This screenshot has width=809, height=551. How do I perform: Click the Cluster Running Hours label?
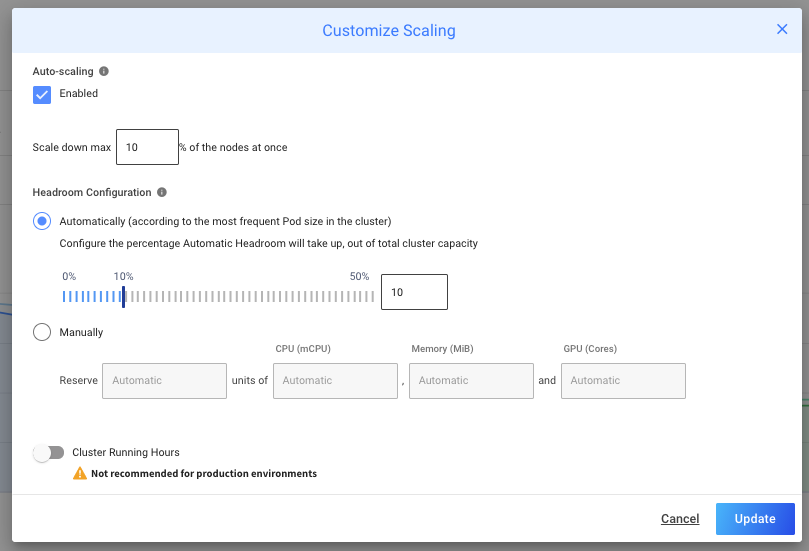tap(126, 453)
